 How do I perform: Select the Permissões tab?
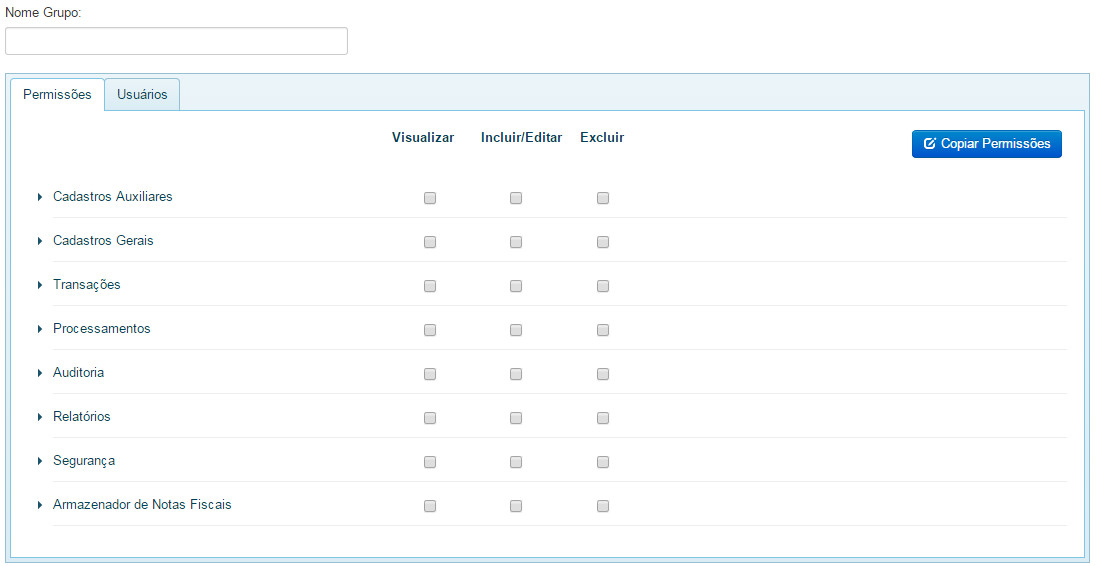point(57,94)
